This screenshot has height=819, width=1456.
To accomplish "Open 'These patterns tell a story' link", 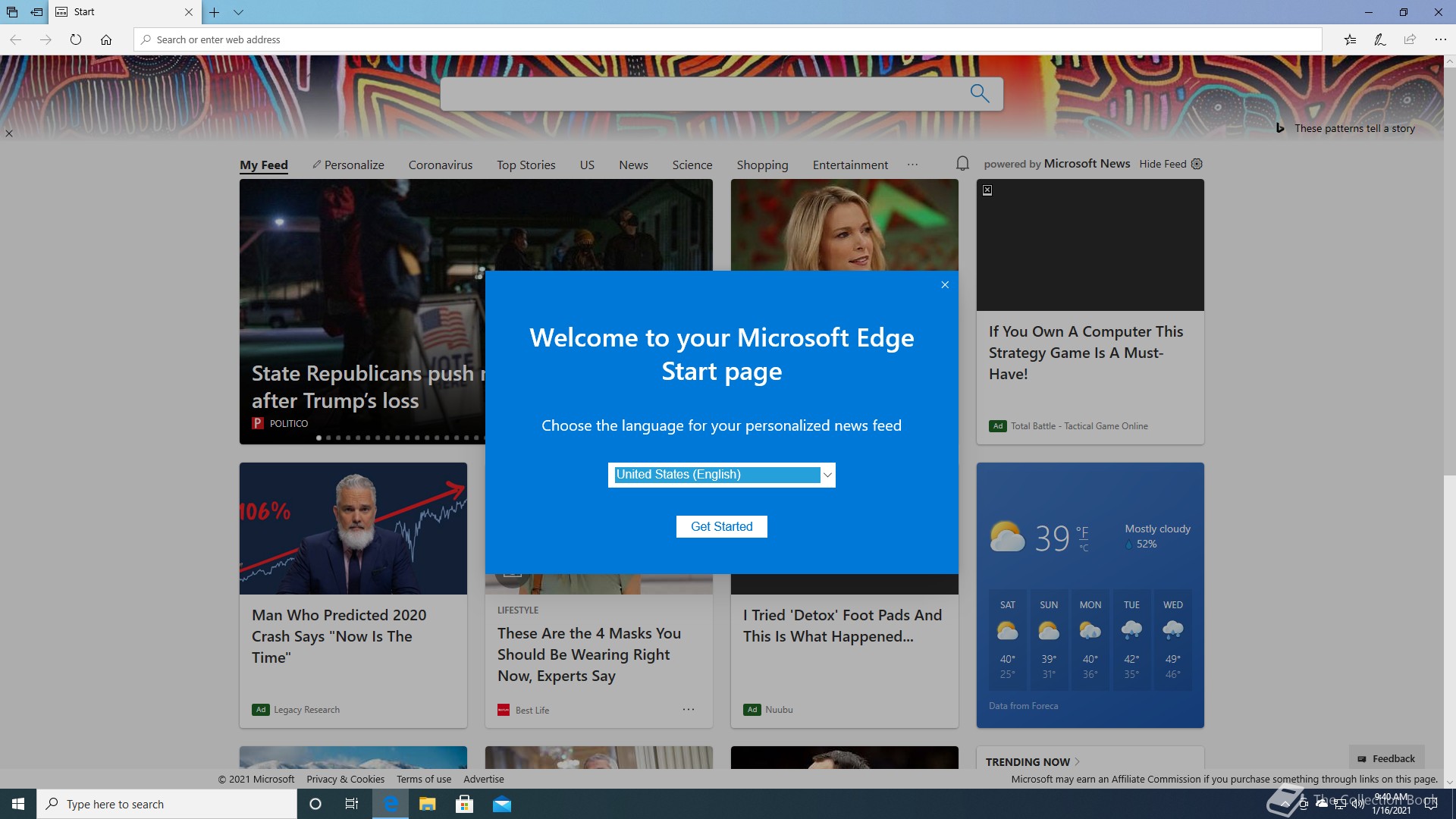I will coord(1354,128).
